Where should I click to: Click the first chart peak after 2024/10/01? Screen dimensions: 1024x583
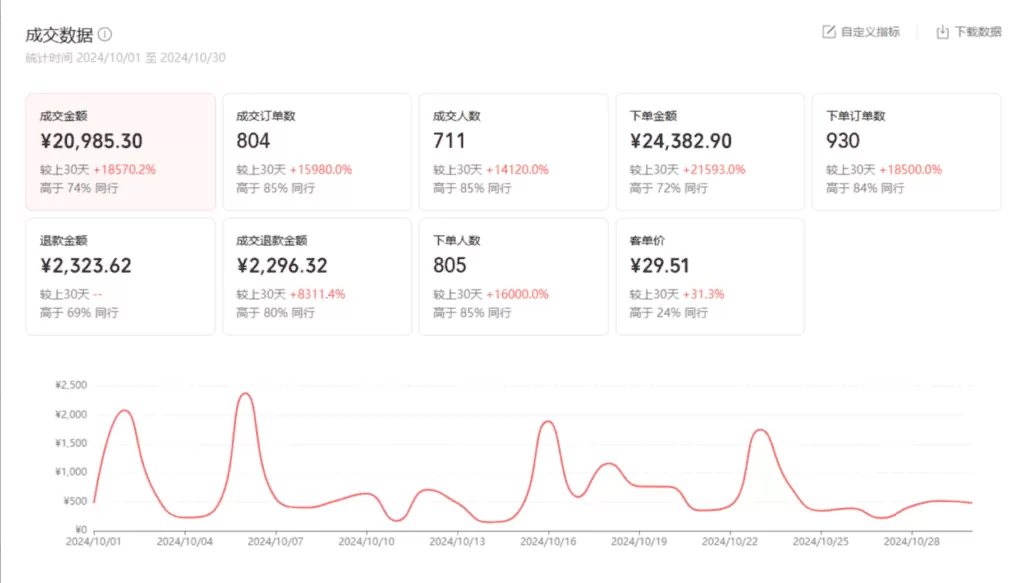[x=124, y=410]
